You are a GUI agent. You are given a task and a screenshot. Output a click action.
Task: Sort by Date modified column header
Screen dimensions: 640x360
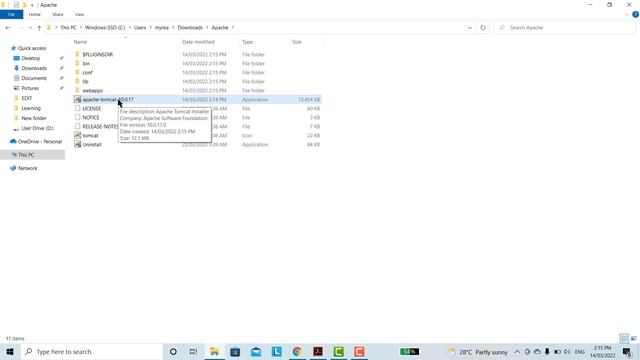tap(198, 42)
